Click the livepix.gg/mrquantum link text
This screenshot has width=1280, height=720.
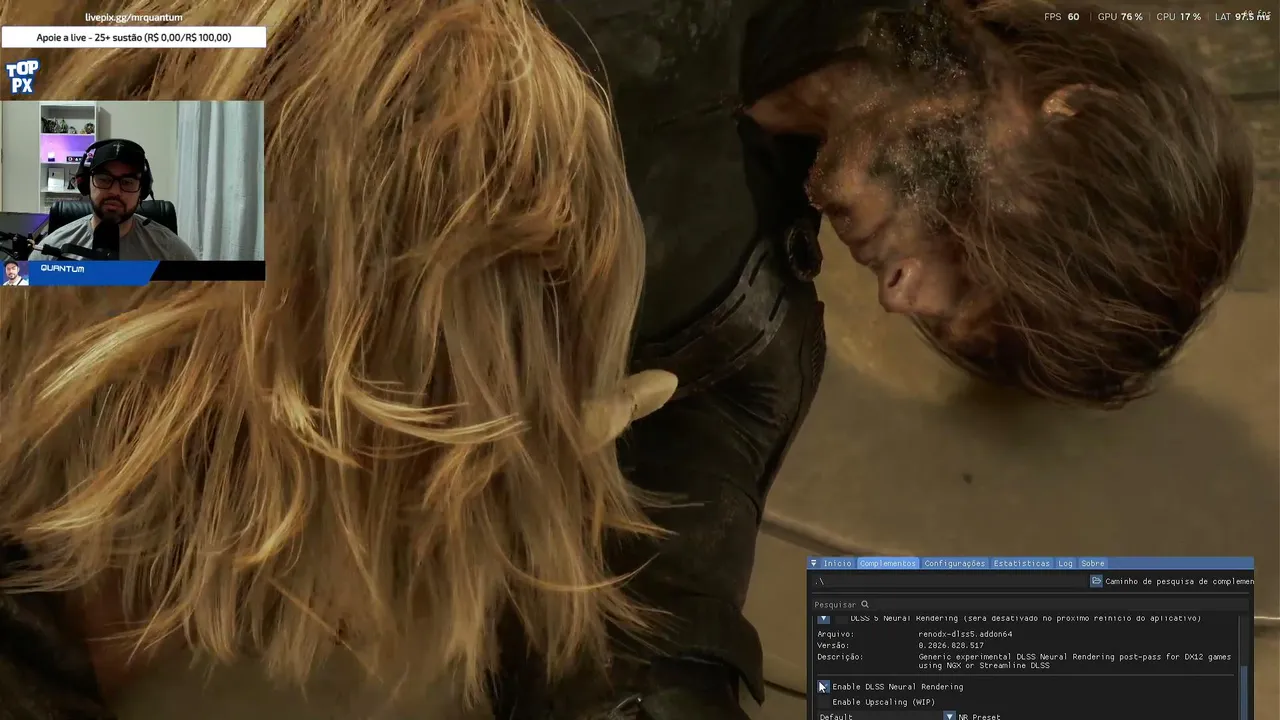coord(134,17)
